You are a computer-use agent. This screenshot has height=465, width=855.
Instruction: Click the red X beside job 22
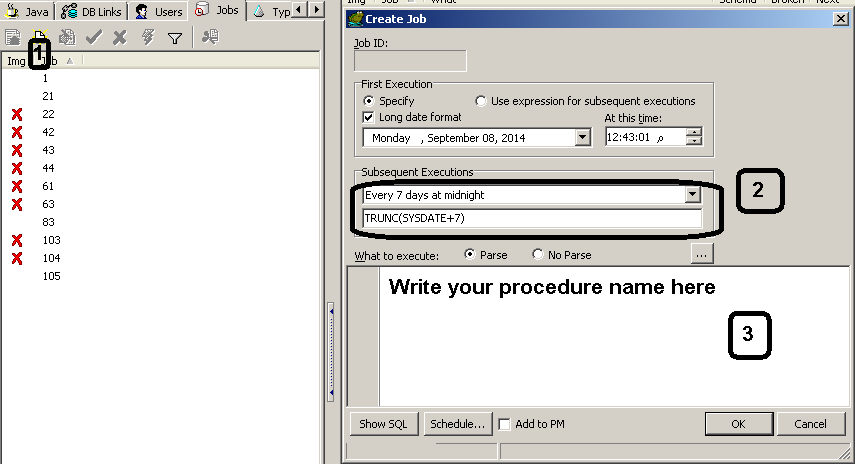pyautogui.click(x=17, y=114)
